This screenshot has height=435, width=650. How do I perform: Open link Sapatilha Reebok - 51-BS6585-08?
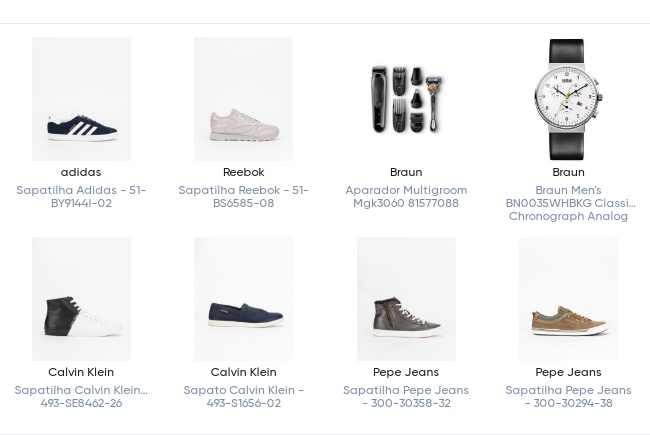243,197
